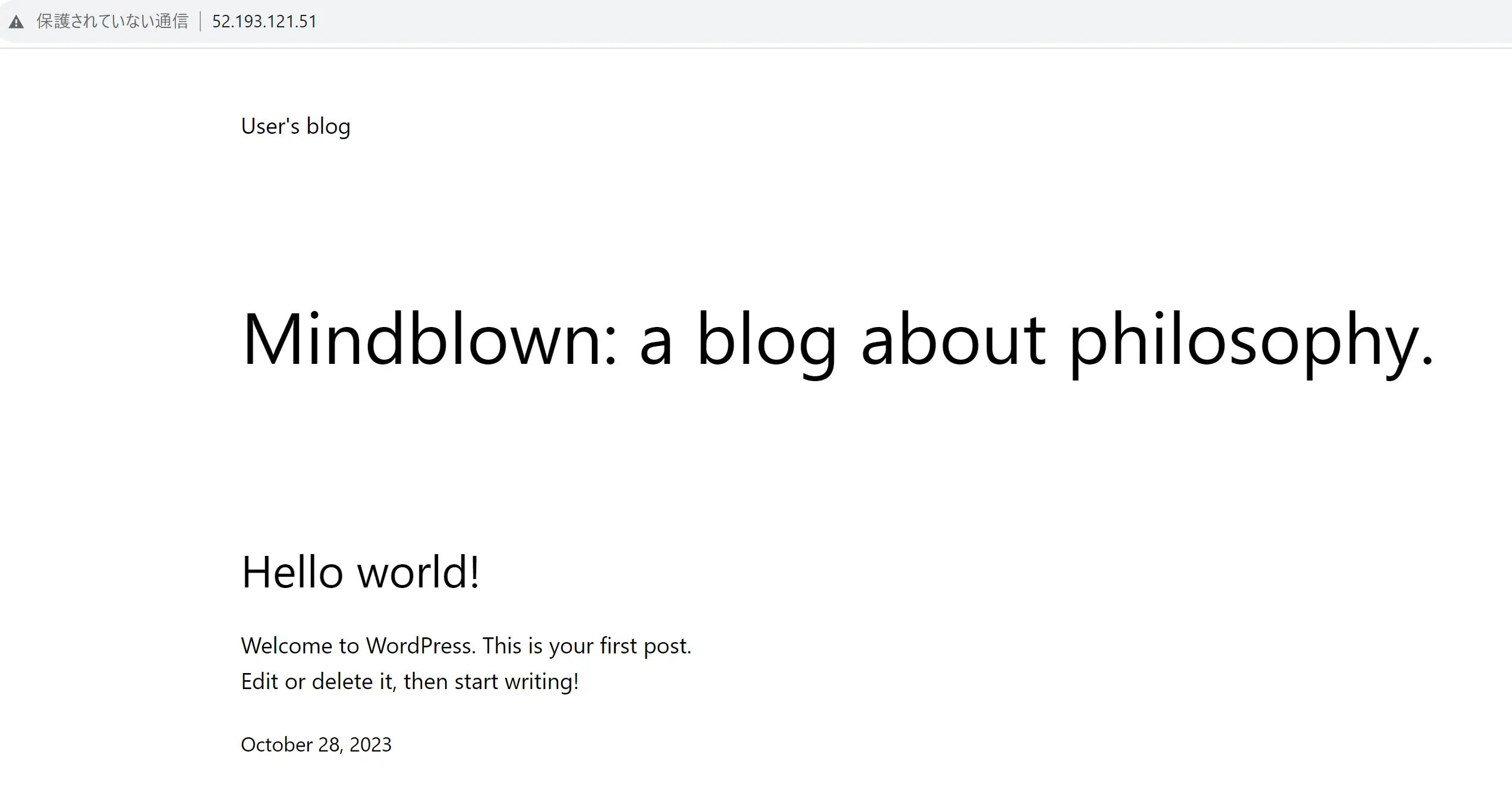The width and height of the screenshot is (1512, 786).
Task: Click the word about in the heading
Action: pos(953,338)
